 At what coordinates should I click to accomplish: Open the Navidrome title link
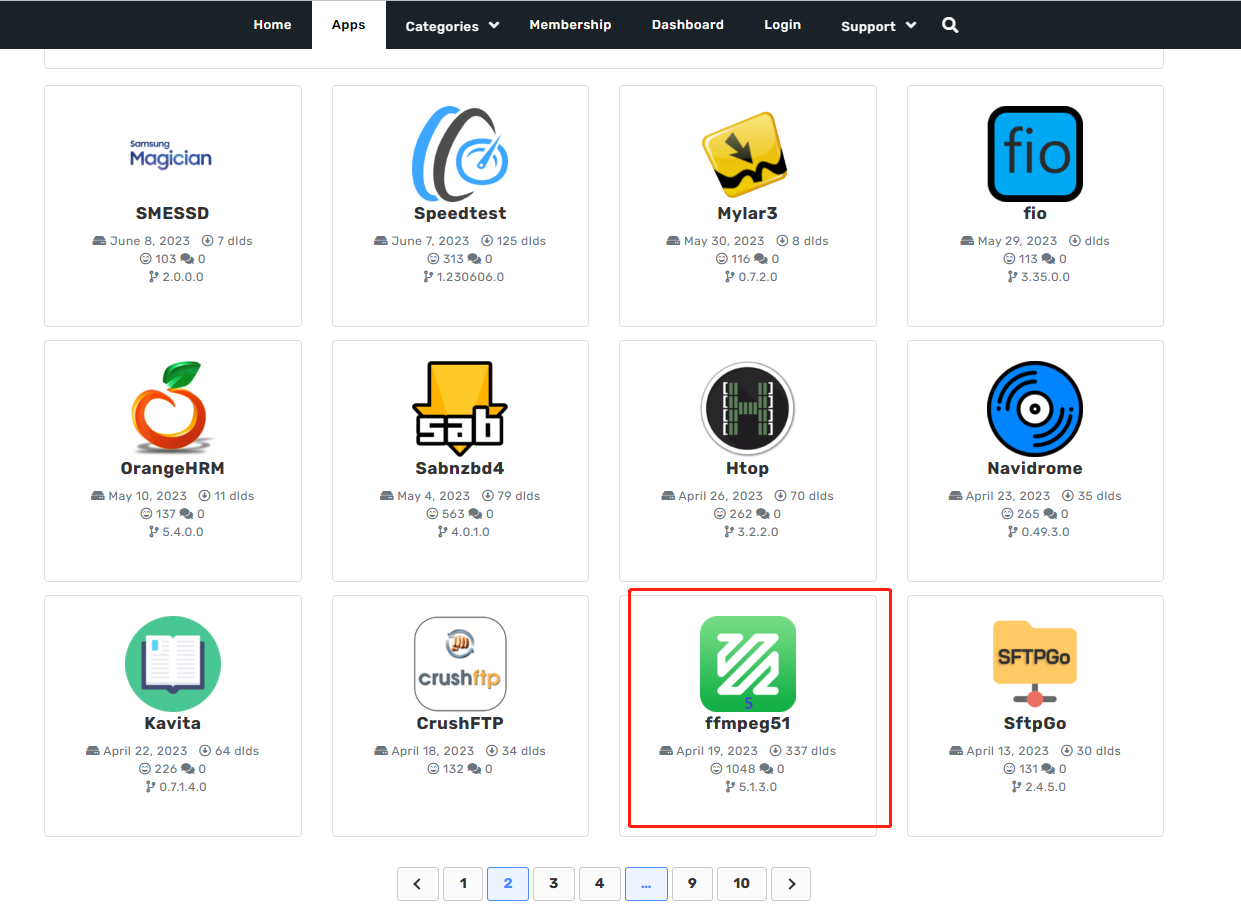[x=1035, y=468]
